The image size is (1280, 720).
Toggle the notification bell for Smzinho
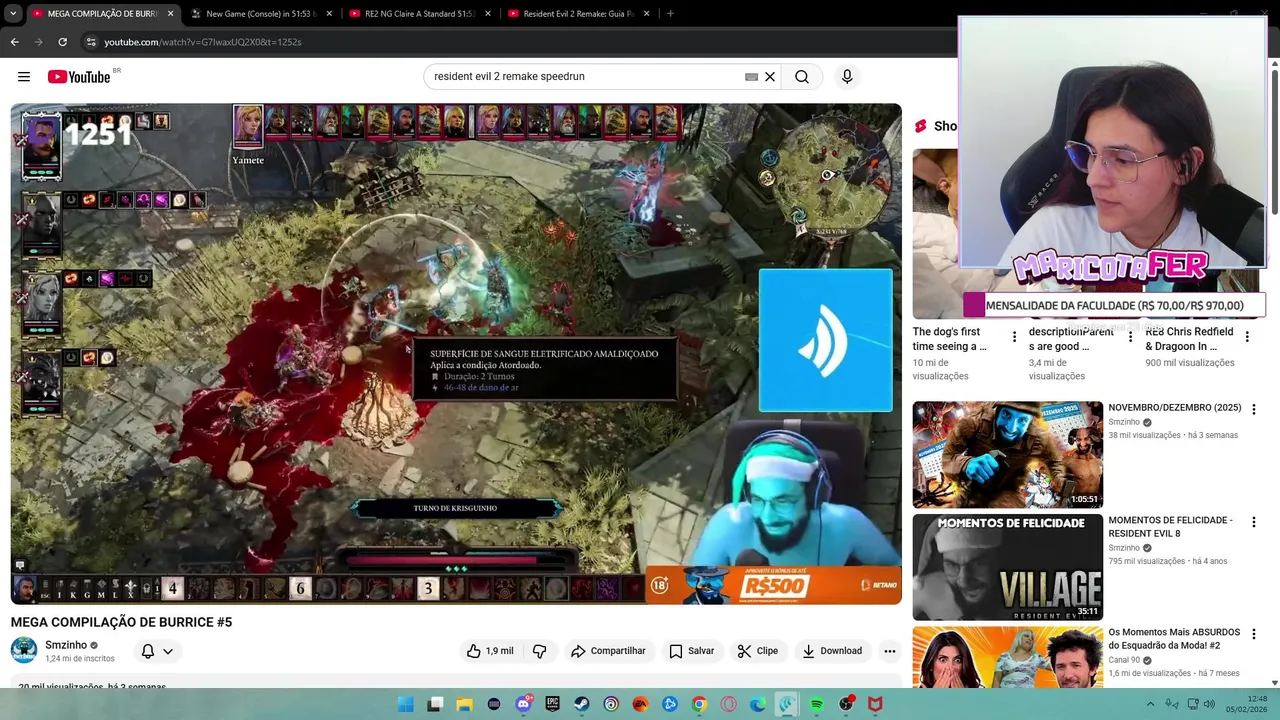pos(148,651)
